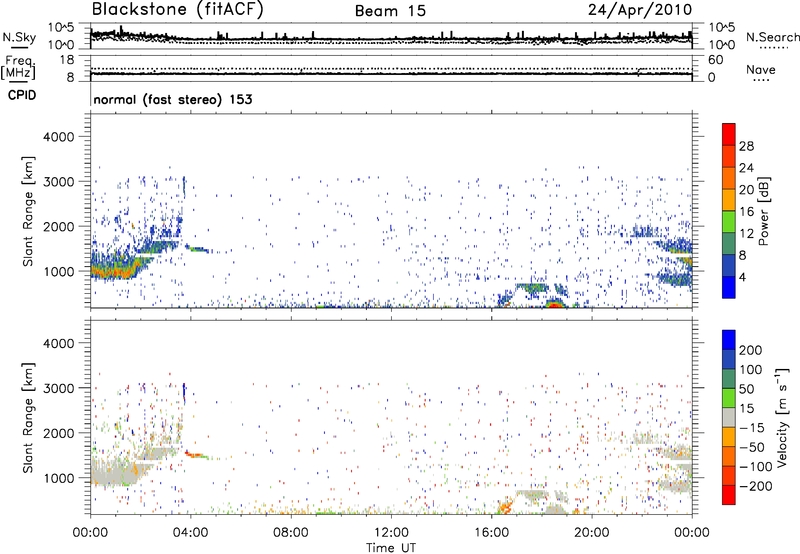Screen dimensions: 800x554
Task: Click the Nave legend label
Action: [761, 70]
